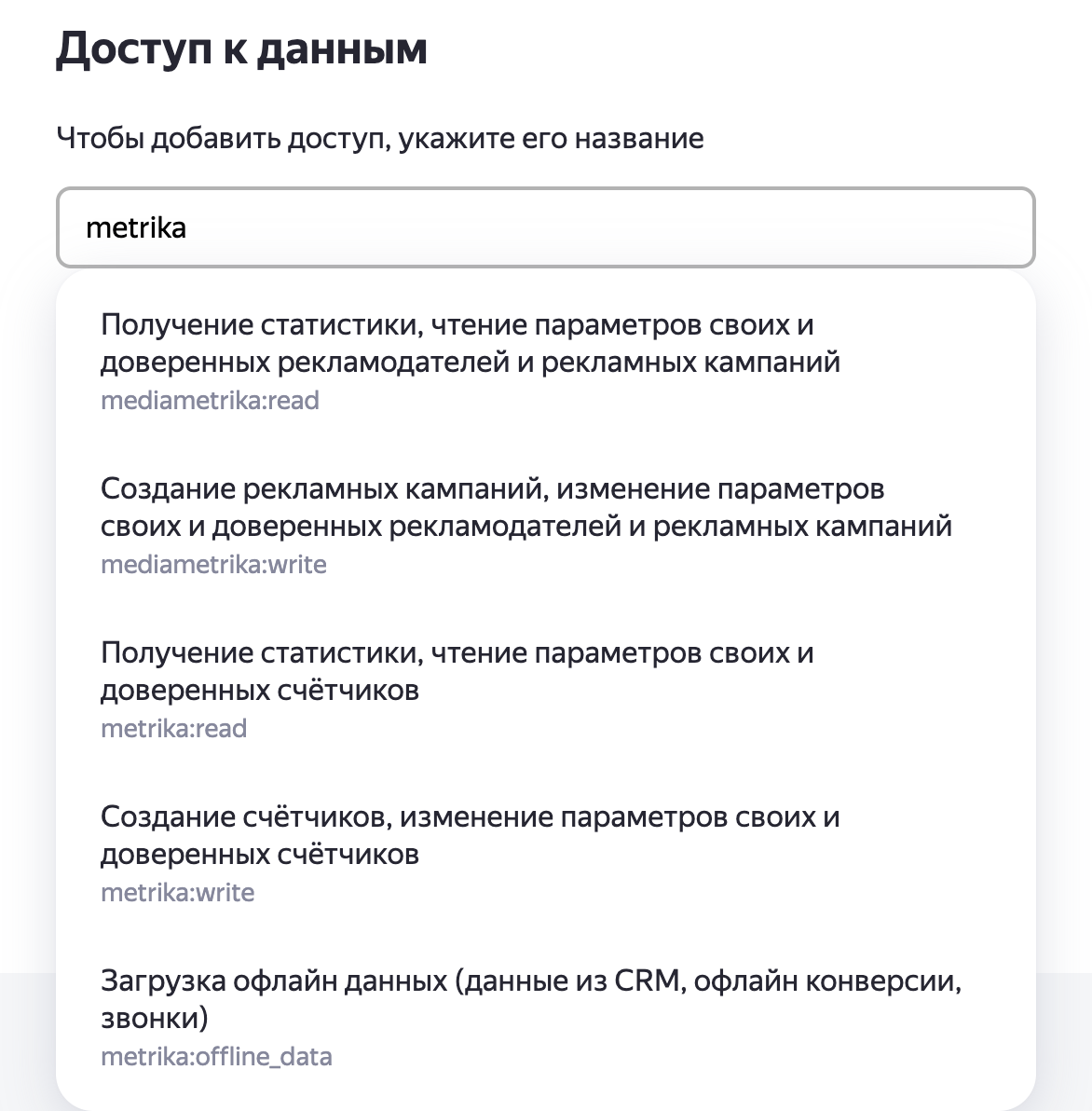Click "звонки)" line above metrika:offline_data
The width and height of the screenshot is (1092, 1111).
tap(154, 1019)
